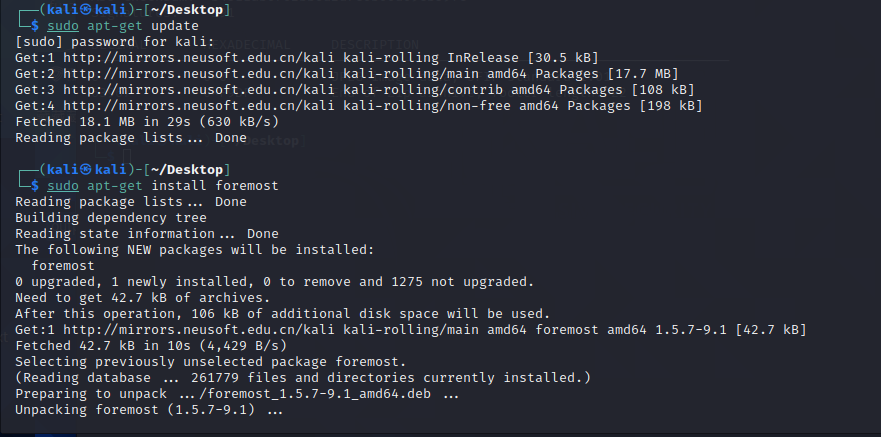This screenshot has width=881, height=437.
Task: Click the ~/Desktop path in the second prompt
Action: (186, 170)
